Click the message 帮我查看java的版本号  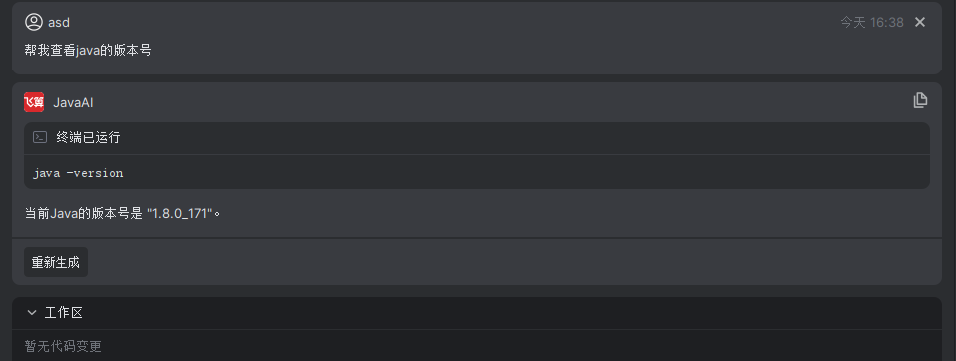(x=88, y=50)
